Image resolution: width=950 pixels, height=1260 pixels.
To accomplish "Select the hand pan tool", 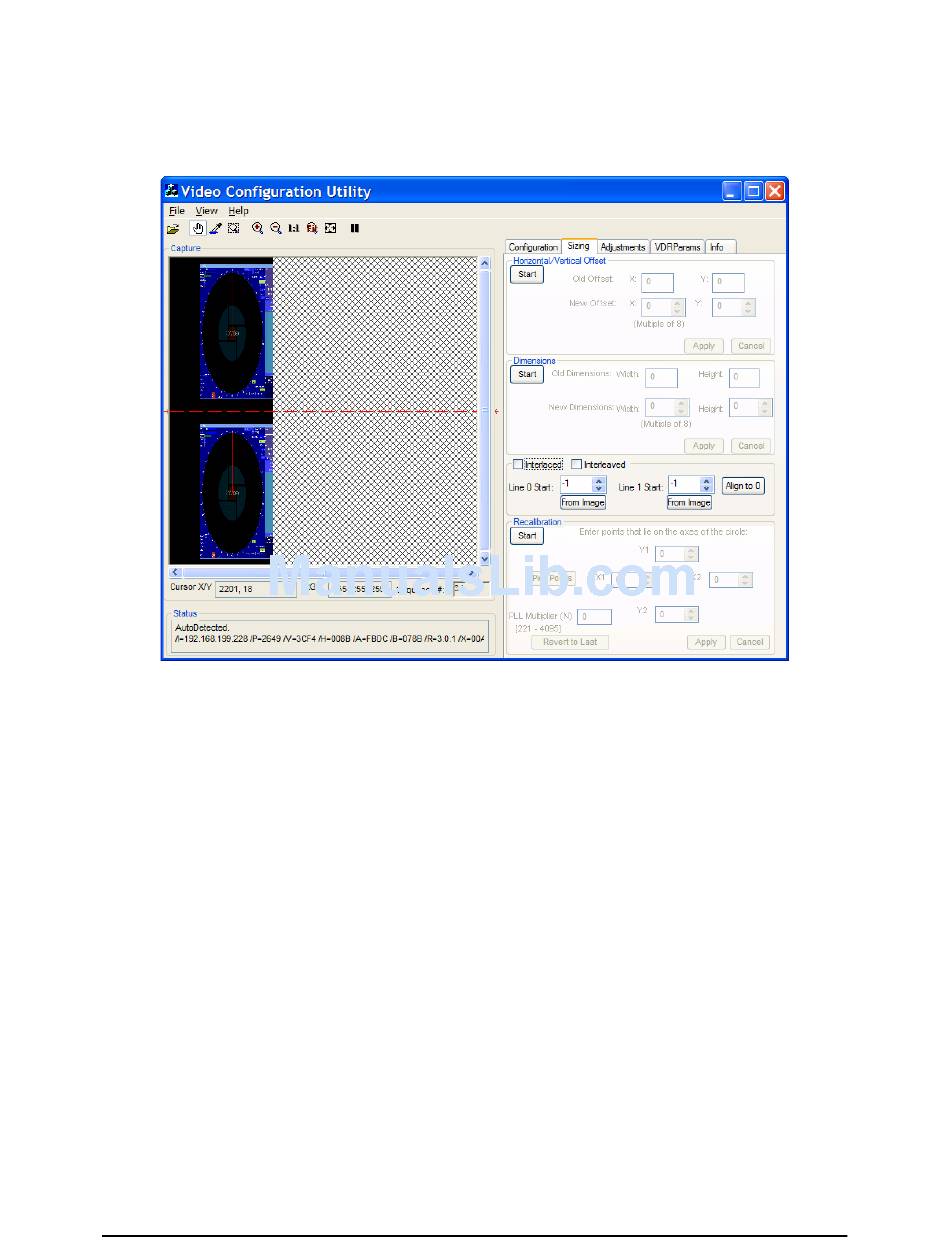I will [198, 229].
